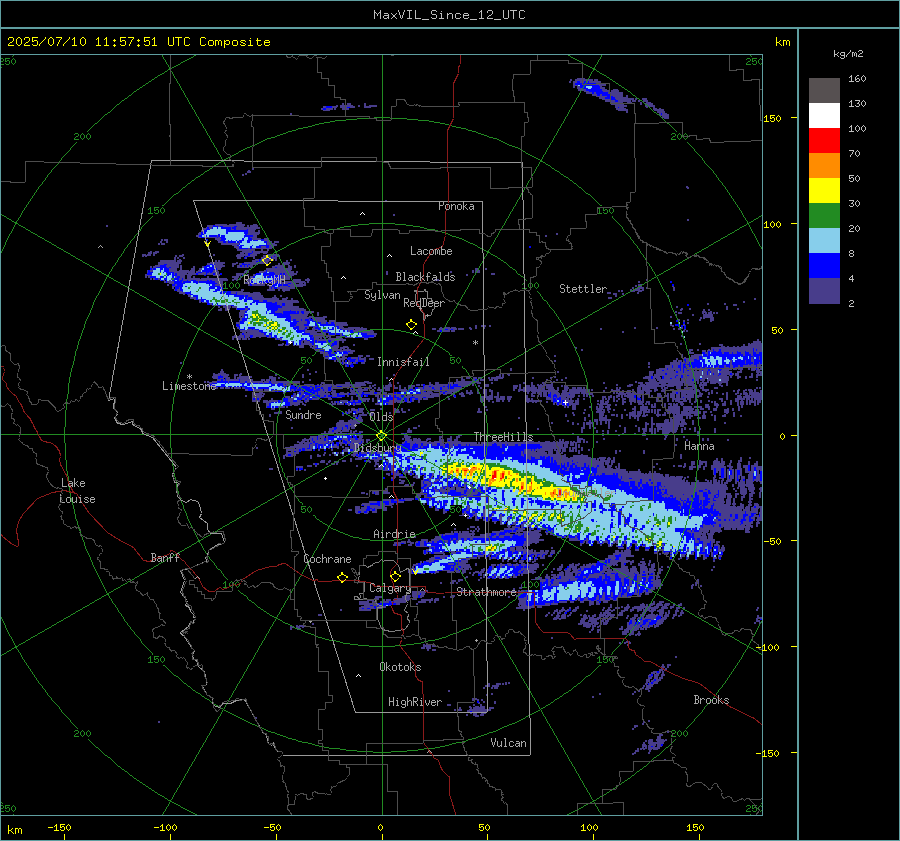Click the -100 tick on the right axis
Image resolution: width=900 pixels, height=841 pixels.
[x=768, y=647]
